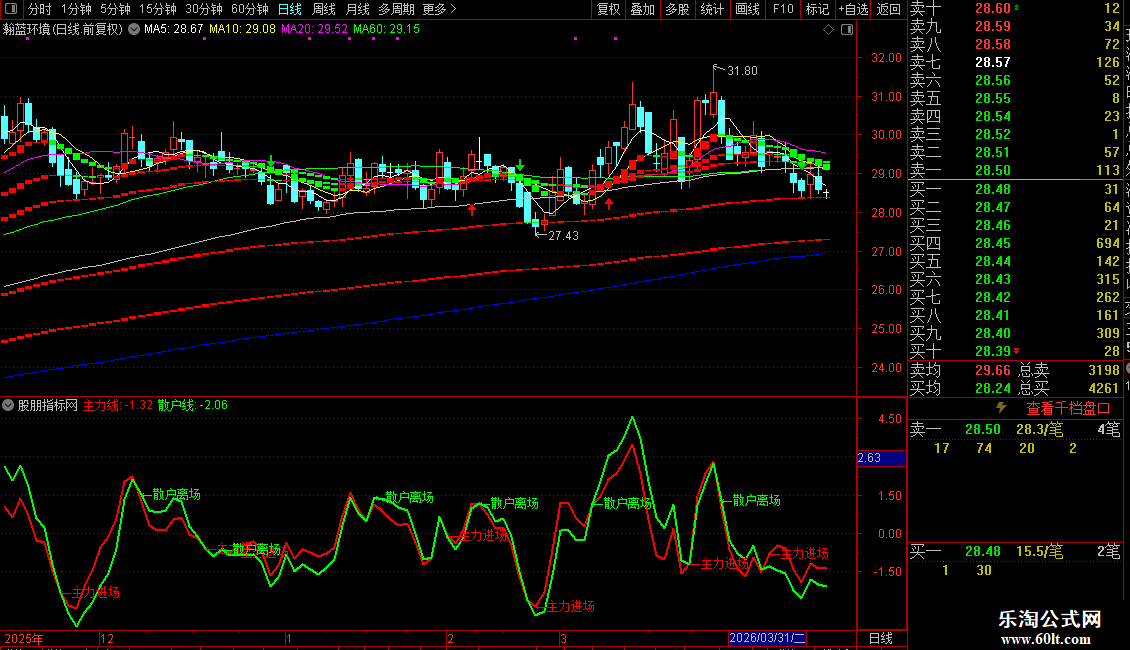Switch to 月线 monthly chart
The image size is (1130, 650).
pos(357,9)
